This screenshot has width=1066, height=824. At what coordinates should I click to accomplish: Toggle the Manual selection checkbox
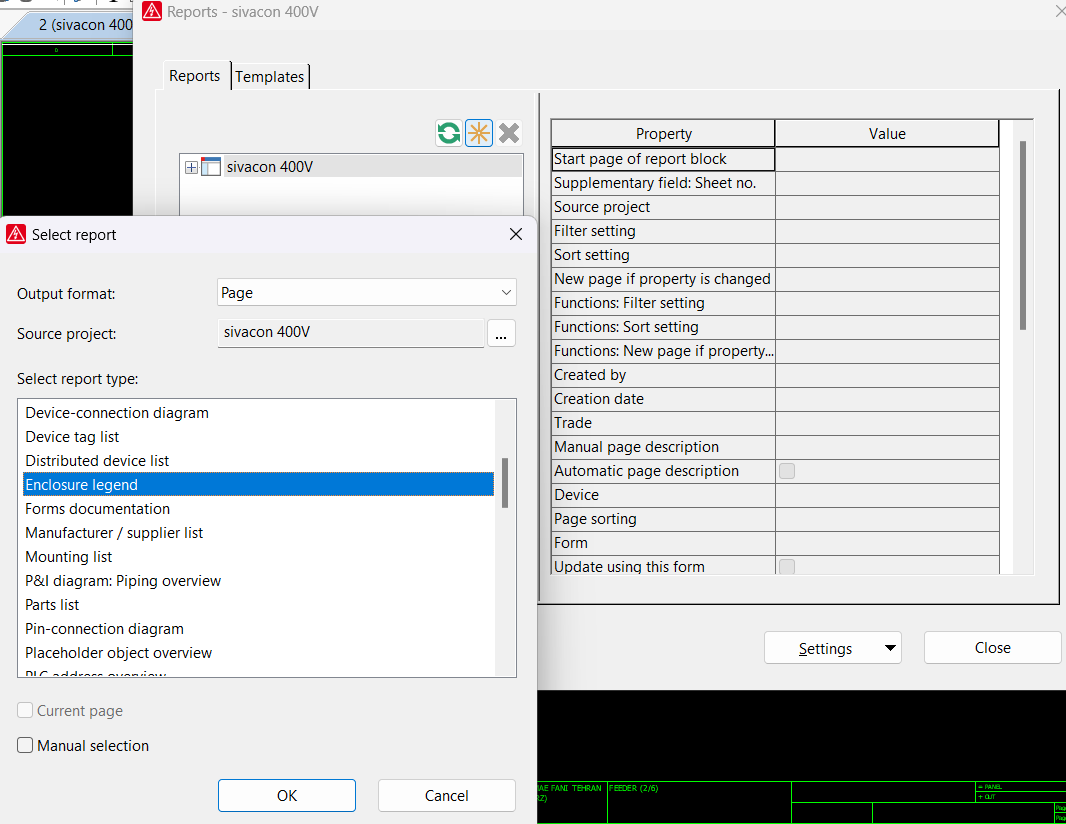tap(25, 745)
